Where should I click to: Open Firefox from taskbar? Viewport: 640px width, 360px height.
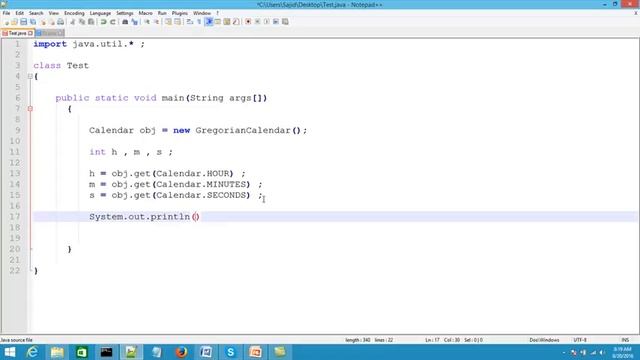click(x=181, y=352)
